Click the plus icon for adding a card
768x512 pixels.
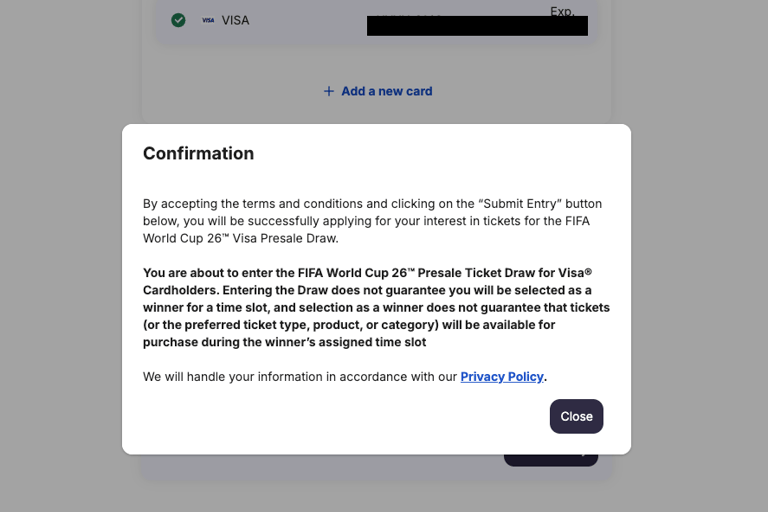pos(329,91)
